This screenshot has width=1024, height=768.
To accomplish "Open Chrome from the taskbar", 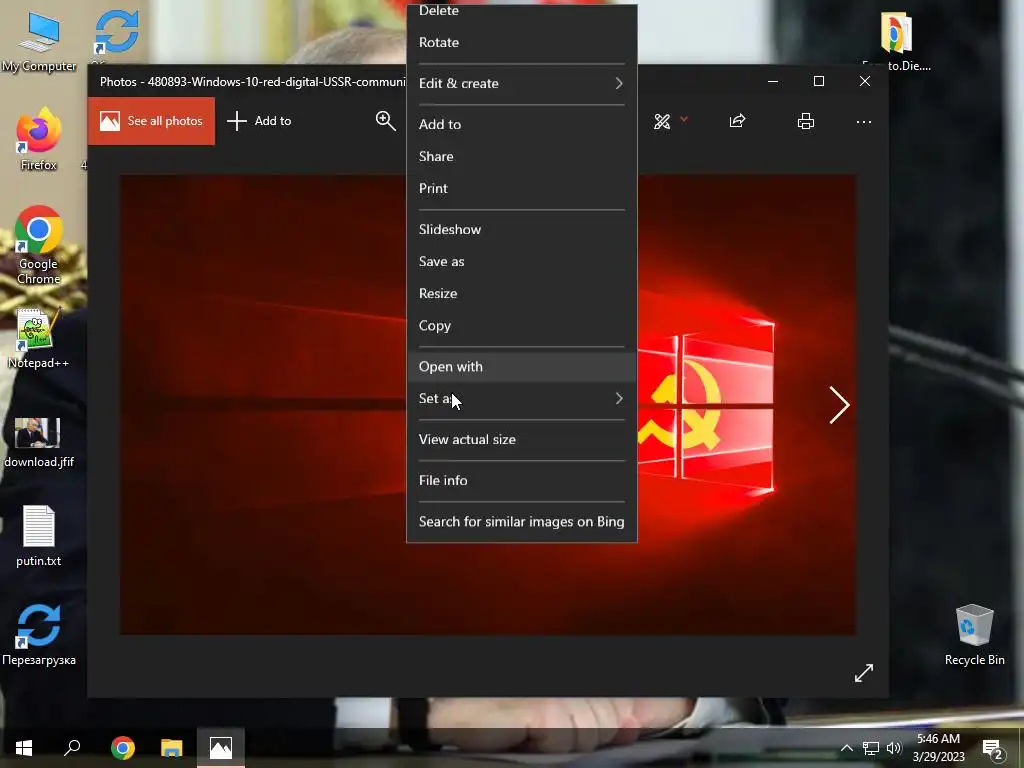I will (123, 748).
